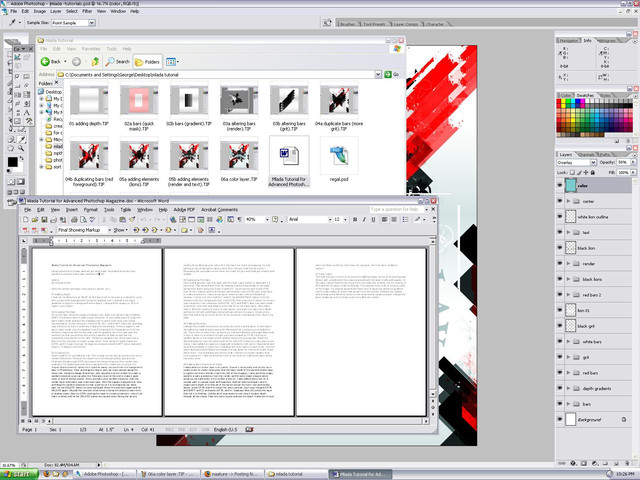Click the Align Left icon in Word

(x=384, y=220)
